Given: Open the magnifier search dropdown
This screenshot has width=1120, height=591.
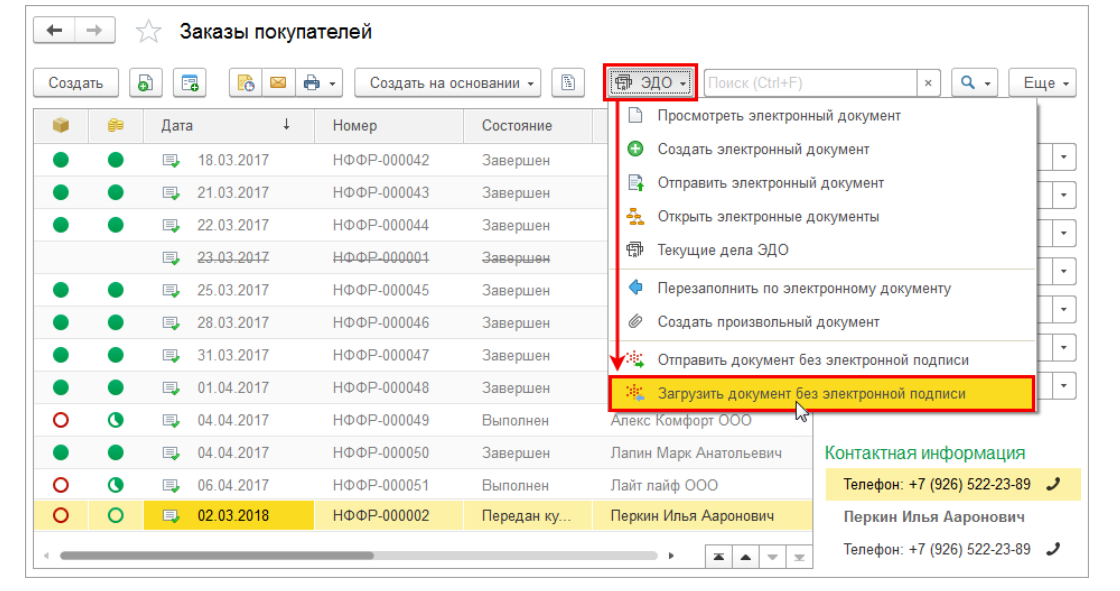Looking at the screenshot, I should pyautogui.click(x=975, y=83).
